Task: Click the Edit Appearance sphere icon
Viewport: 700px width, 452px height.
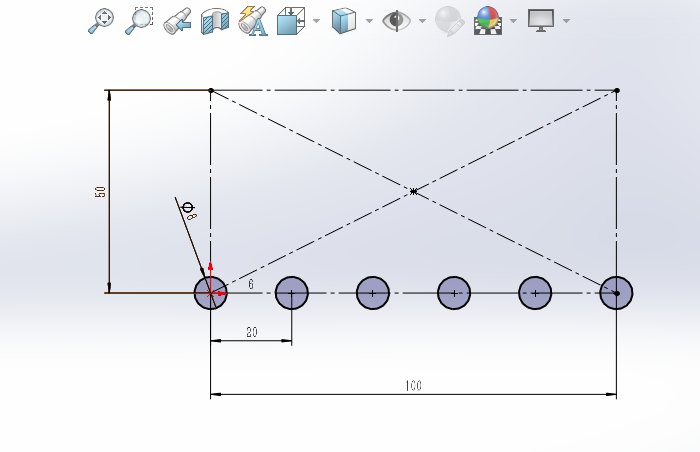Action: tap(450, 21)
